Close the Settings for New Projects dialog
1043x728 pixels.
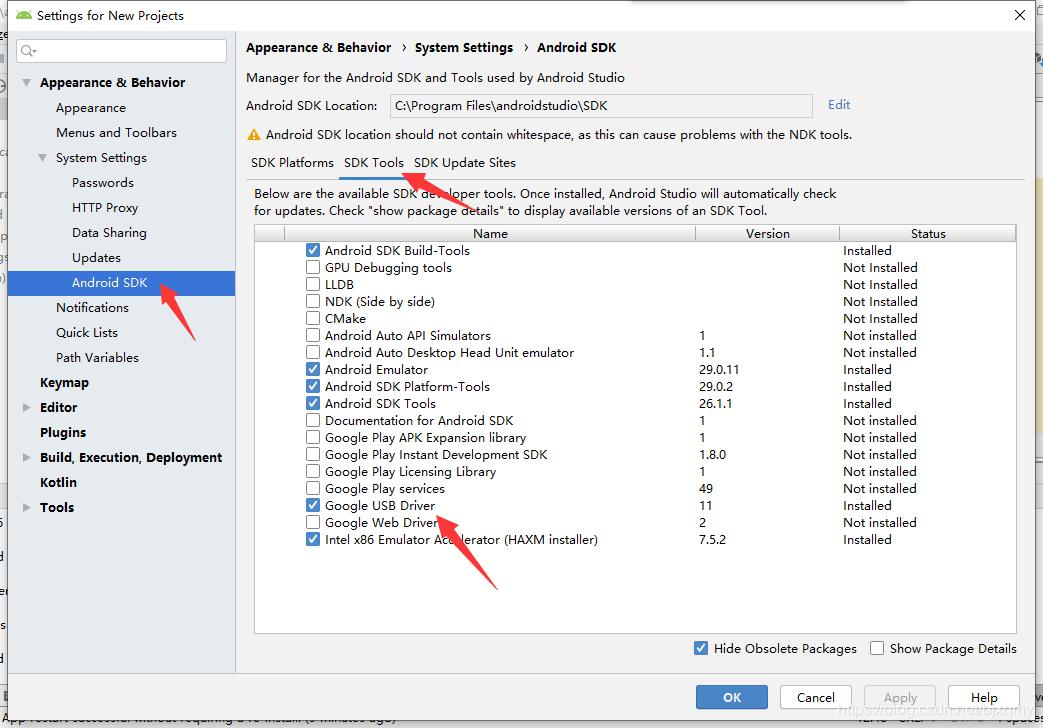(x=1020, y=15)
